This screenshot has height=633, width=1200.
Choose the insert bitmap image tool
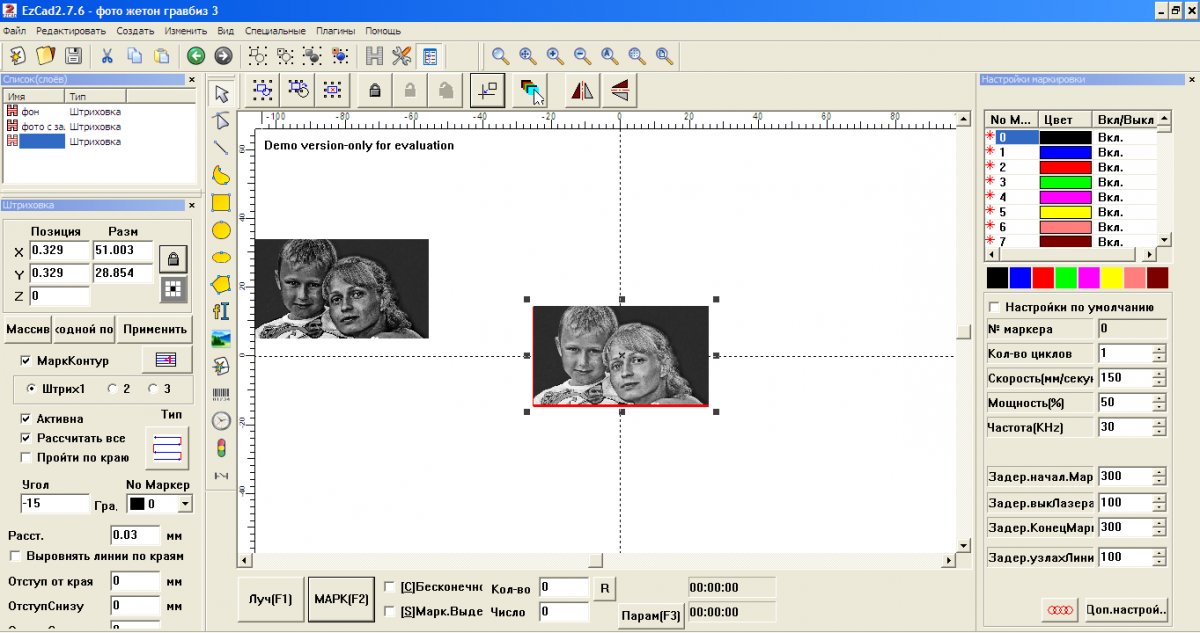pos(221,338)
